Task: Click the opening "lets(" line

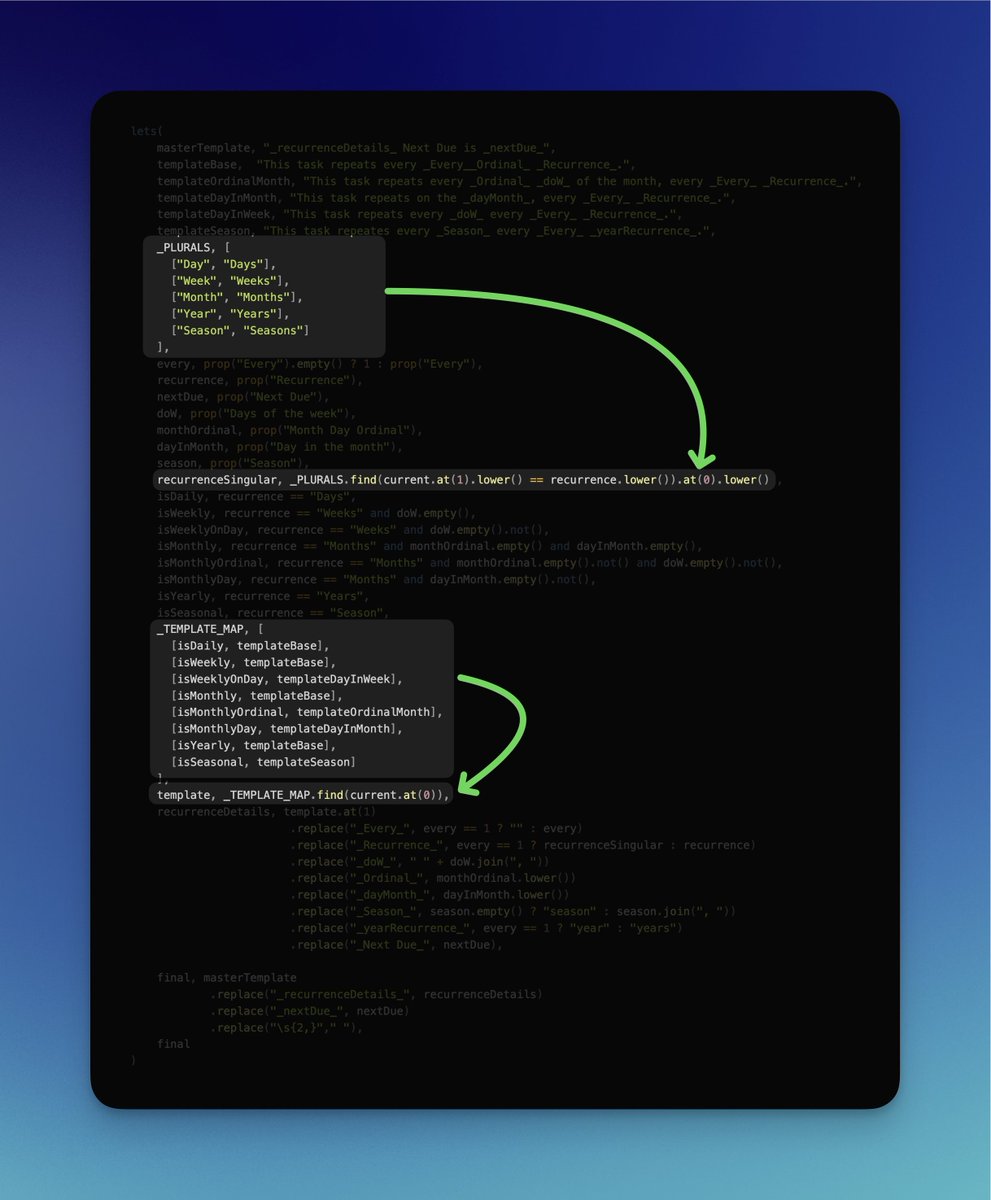Action: coord(146,131)
